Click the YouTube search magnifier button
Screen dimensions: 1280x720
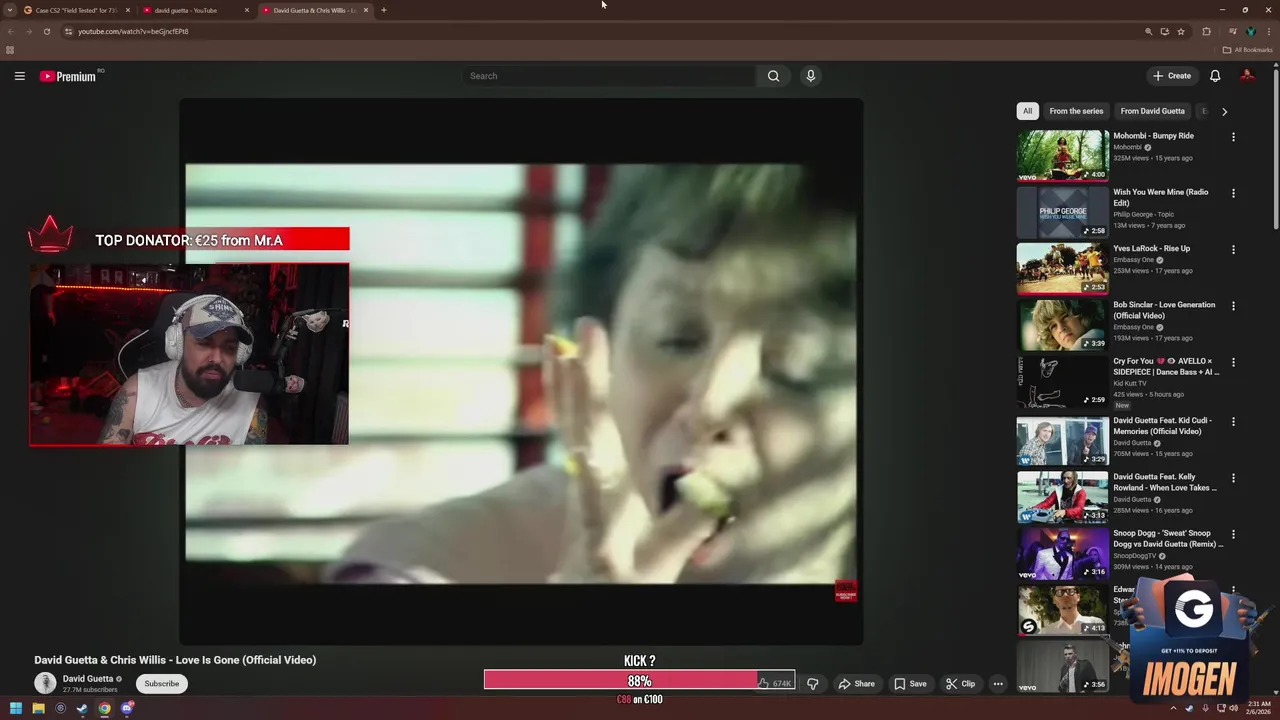pyautogui.click(x=773, y=76)
